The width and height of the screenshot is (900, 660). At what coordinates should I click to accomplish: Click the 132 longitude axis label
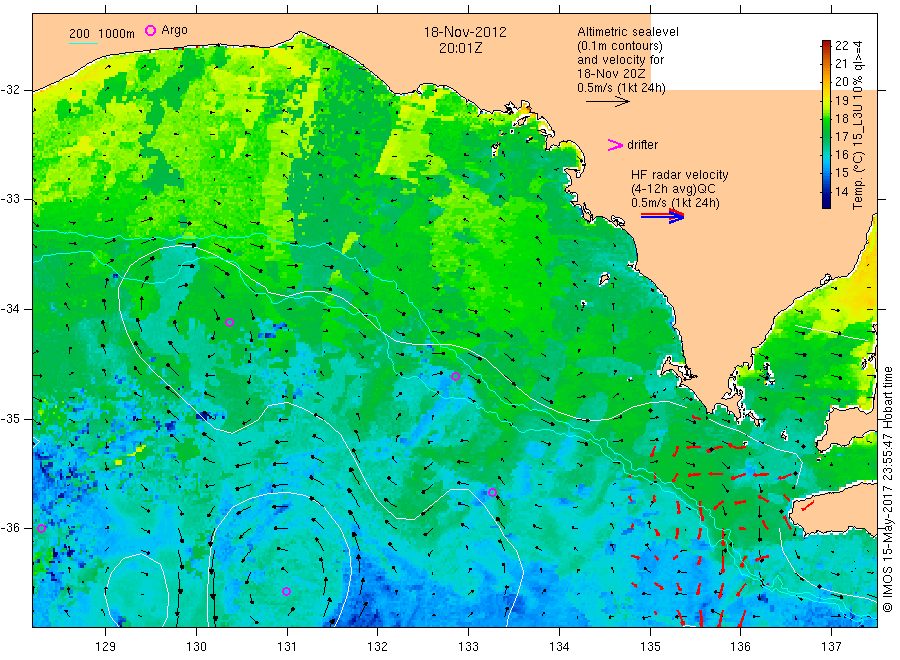pyautogui.click(x=378, y=647)
